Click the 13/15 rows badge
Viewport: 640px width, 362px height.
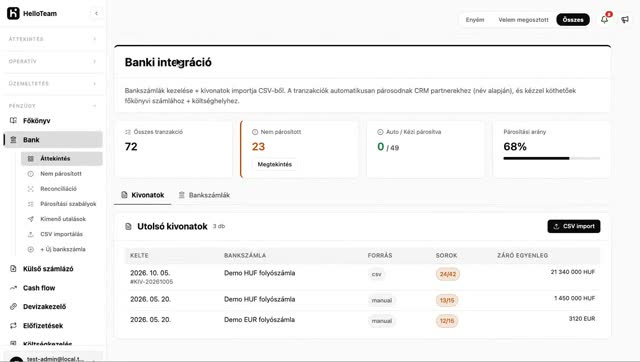pos(447,300)
